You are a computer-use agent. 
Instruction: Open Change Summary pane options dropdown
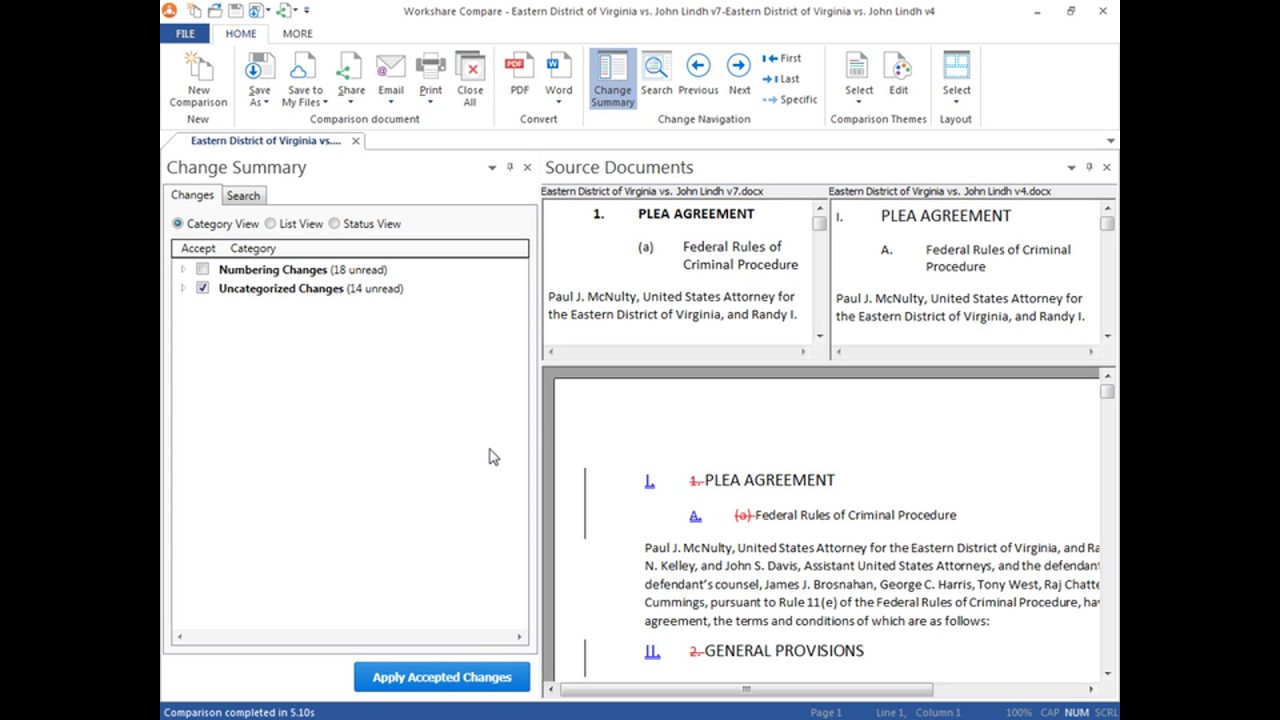click(x=492, y=168)
